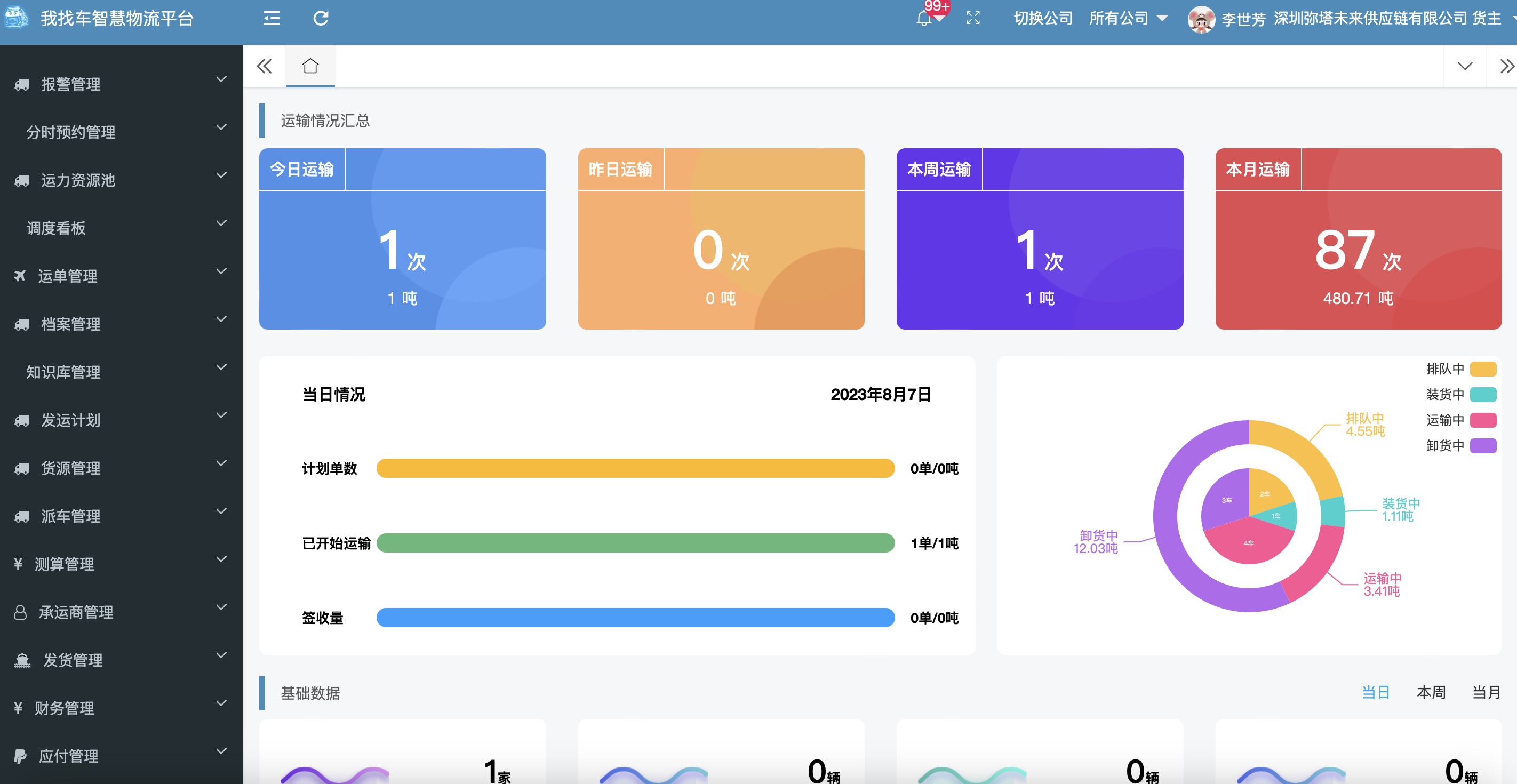The height and width of the screenshot is (784, 1517).
Task: Open 调度看板 menu item
Action: pyautogui.click(x=121, y=228)
